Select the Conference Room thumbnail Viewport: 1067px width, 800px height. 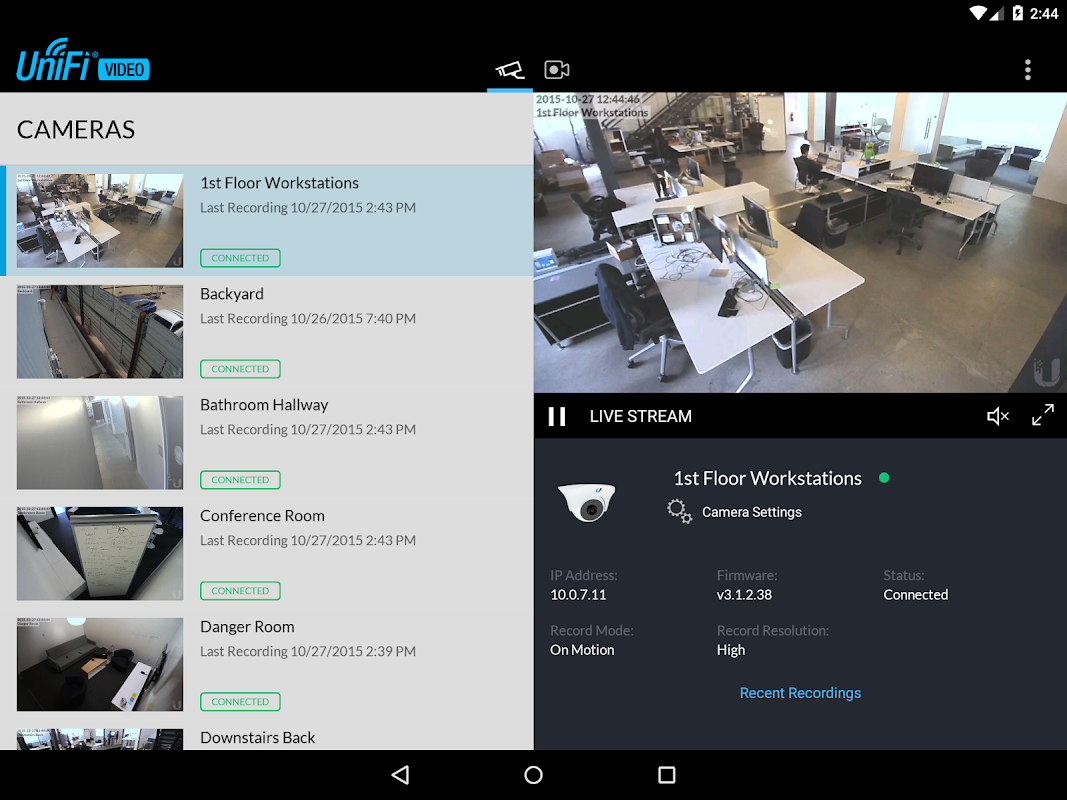tap(100, 553)
